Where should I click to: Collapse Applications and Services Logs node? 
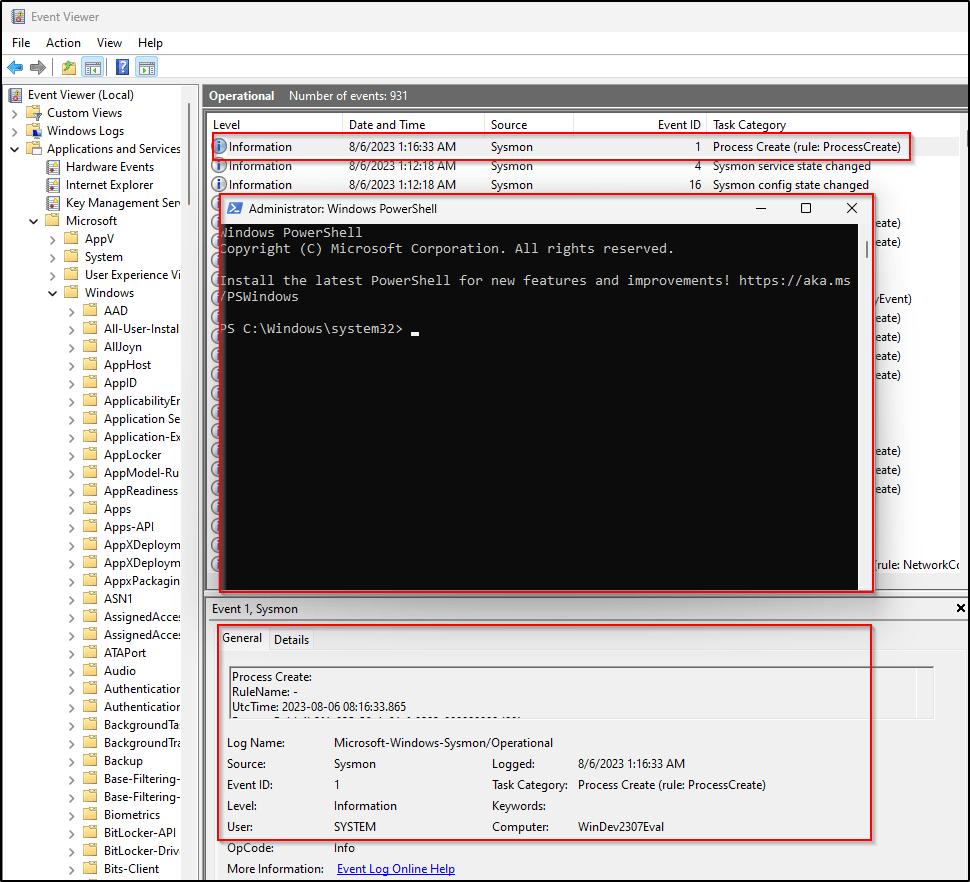point(15,149)
